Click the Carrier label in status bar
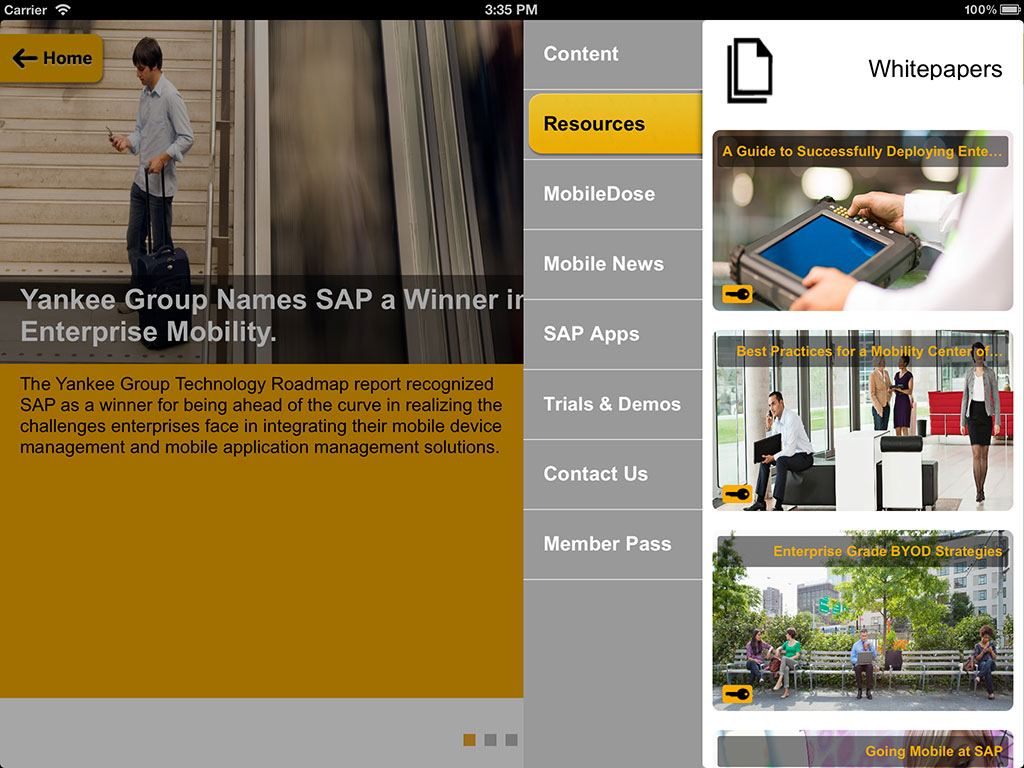The height and width of the screenshot is (768, 1024). coord(25,10)
